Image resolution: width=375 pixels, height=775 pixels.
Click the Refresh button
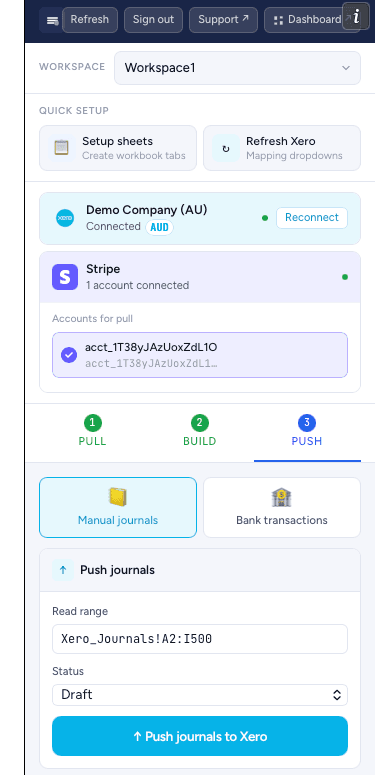tap(89, 20)
